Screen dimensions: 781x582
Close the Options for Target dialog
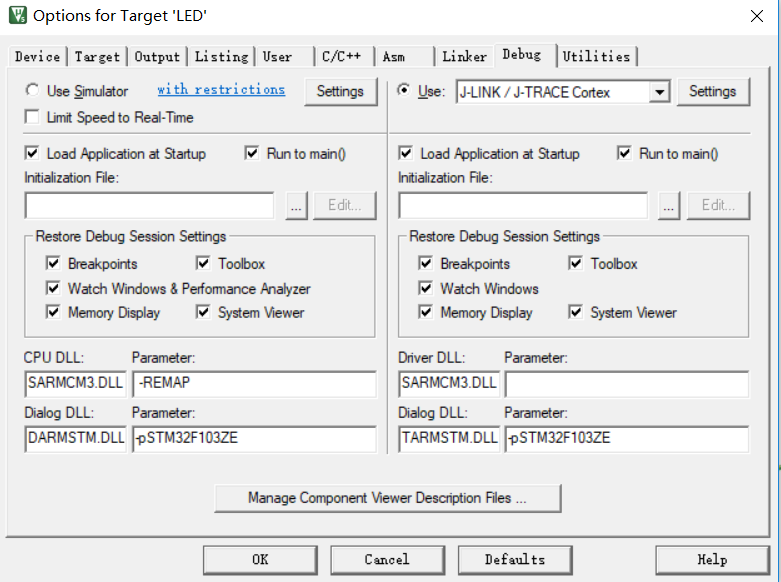click(x=757, y=16)
